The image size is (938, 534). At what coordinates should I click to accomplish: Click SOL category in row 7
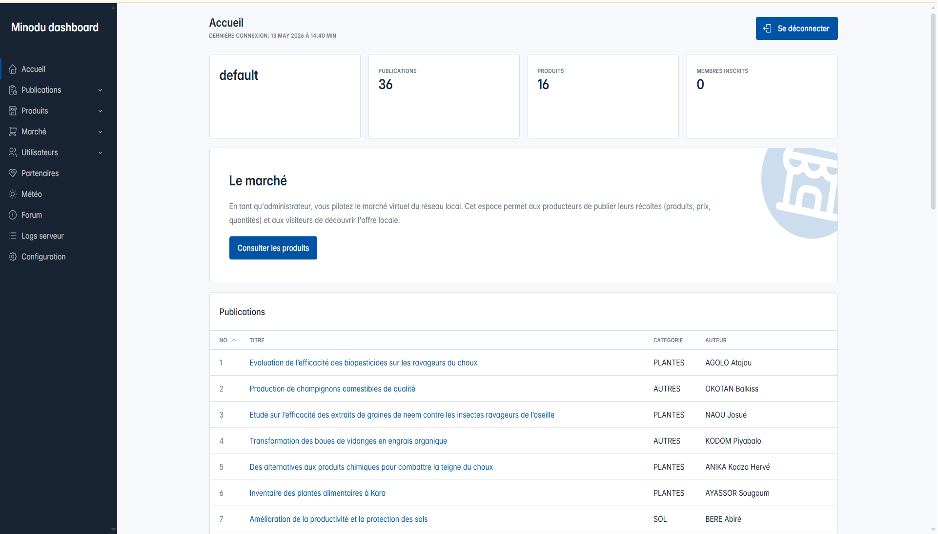pos(660,519)
